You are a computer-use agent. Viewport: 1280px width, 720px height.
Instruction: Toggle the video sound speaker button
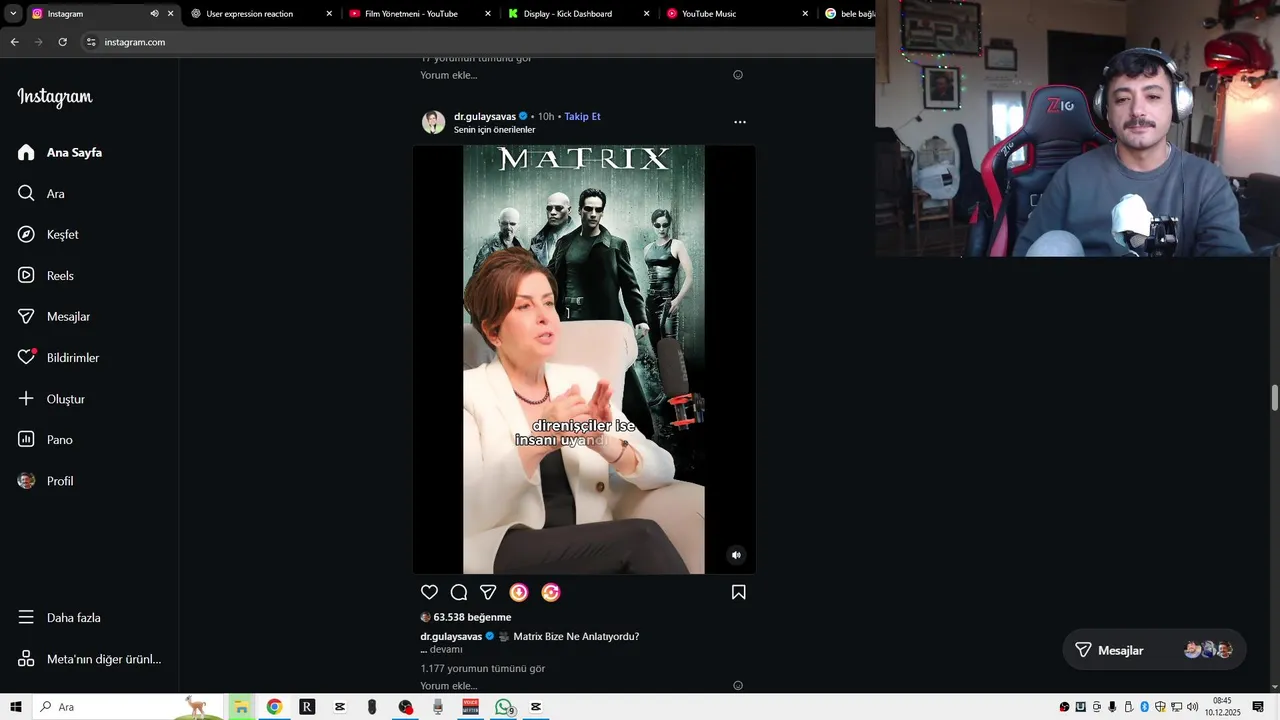(736, 555)
